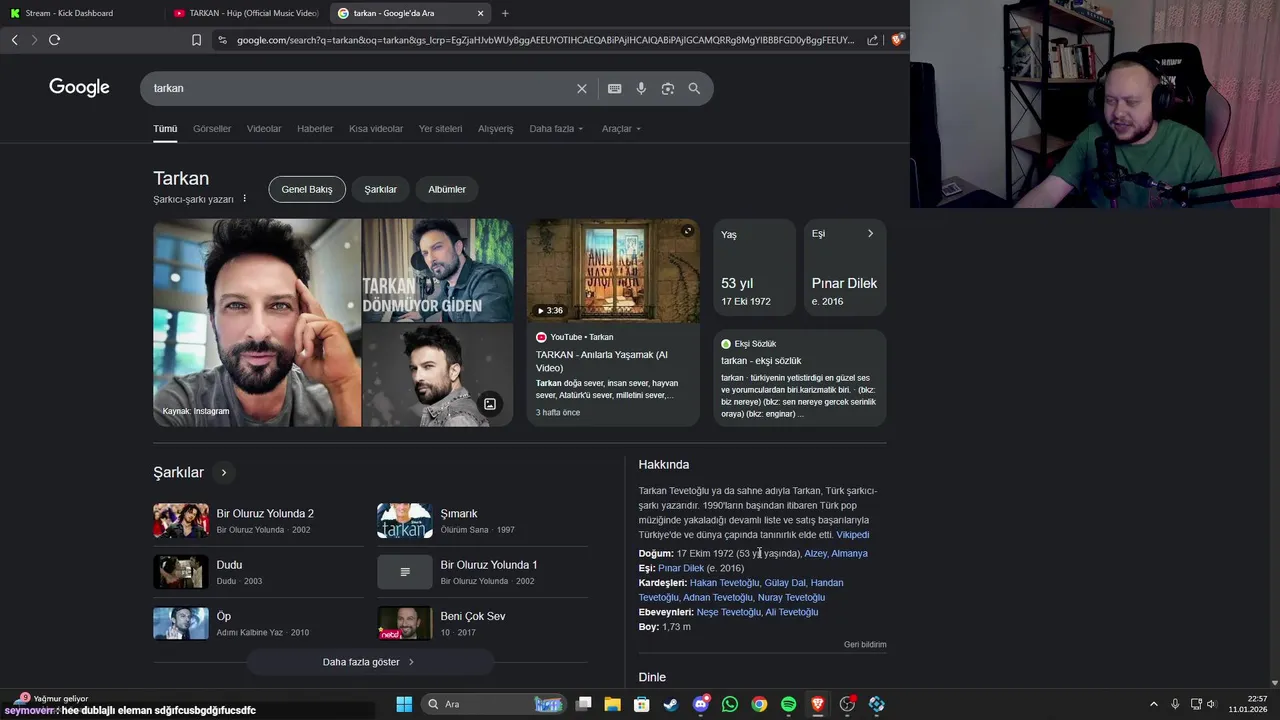Open the Kısa videolar tab
This screenshot has width=1280, height=720.
tap(376, 129)
